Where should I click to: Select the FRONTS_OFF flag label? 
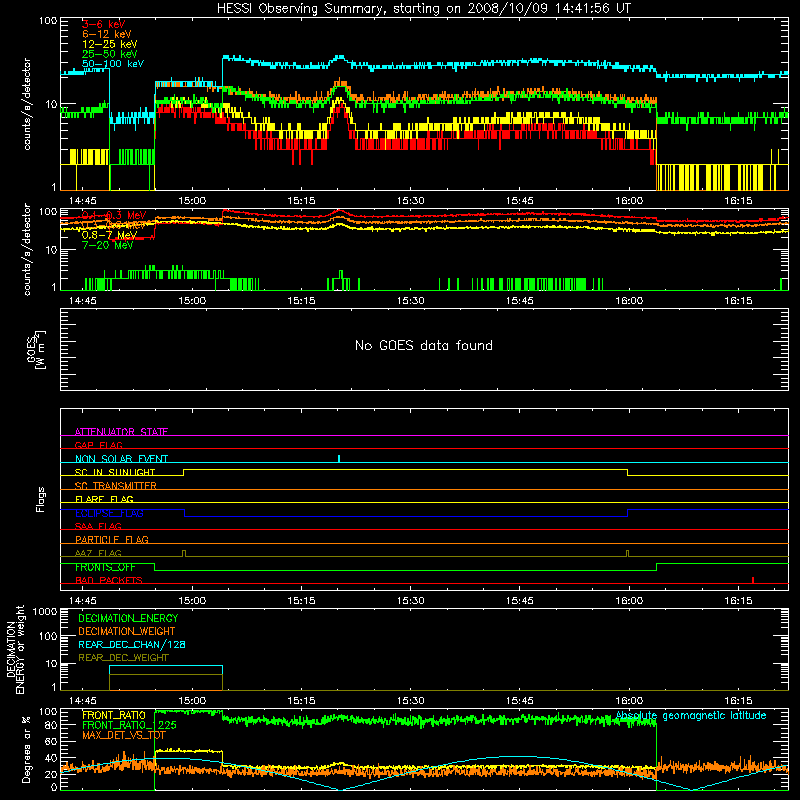pos(105,567)
